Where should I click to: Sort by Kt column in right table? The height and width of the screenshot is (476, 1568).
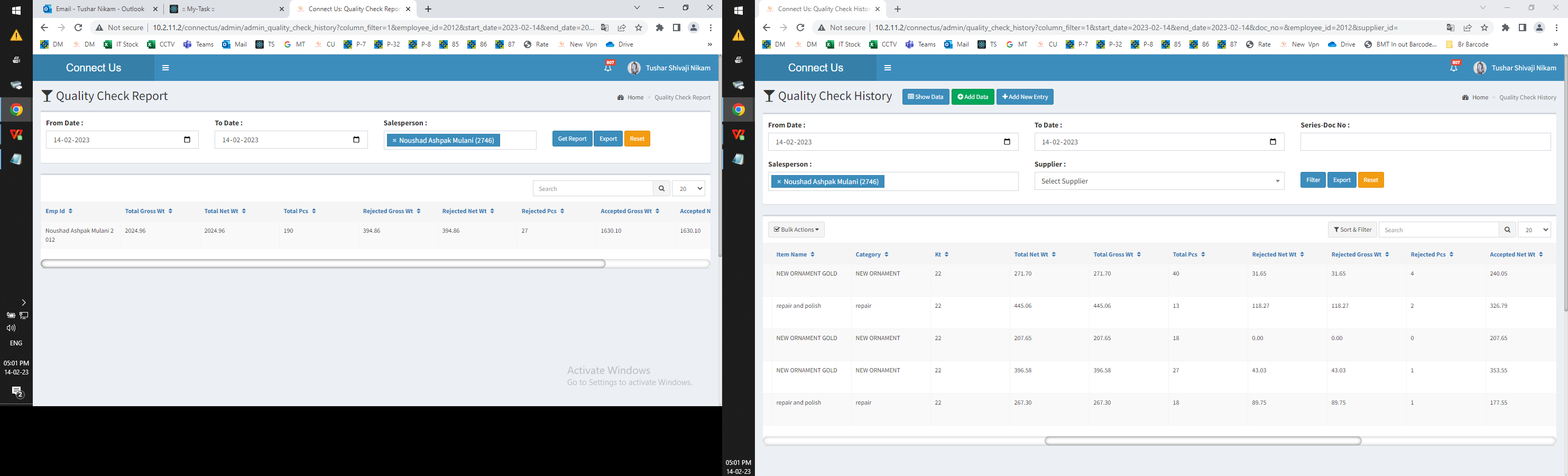click(x=942, y=254)
